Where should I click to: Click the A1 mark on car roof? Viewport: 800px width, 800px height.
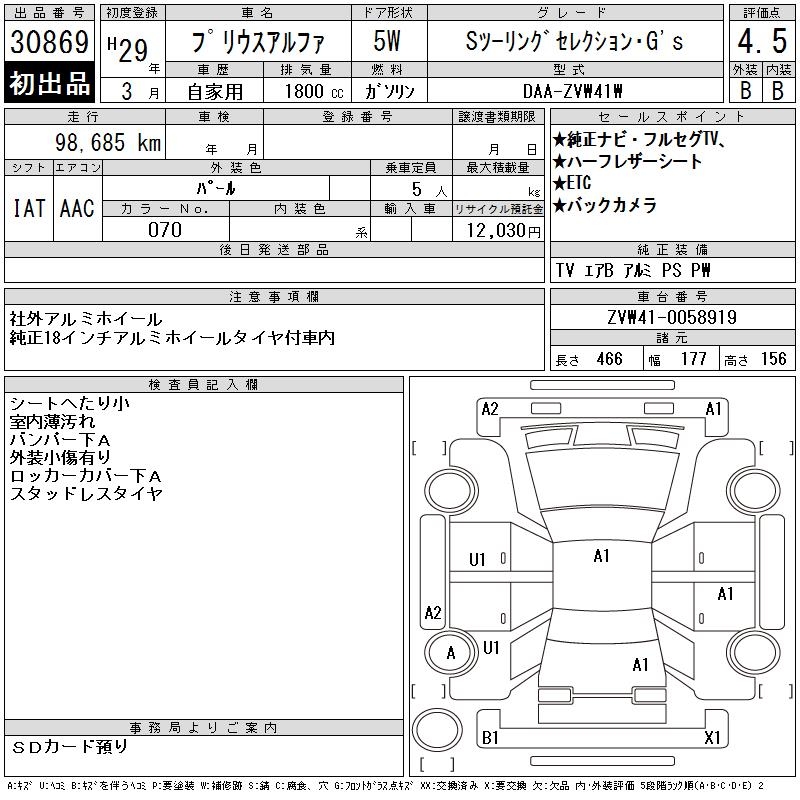click(x=601, y=556)
